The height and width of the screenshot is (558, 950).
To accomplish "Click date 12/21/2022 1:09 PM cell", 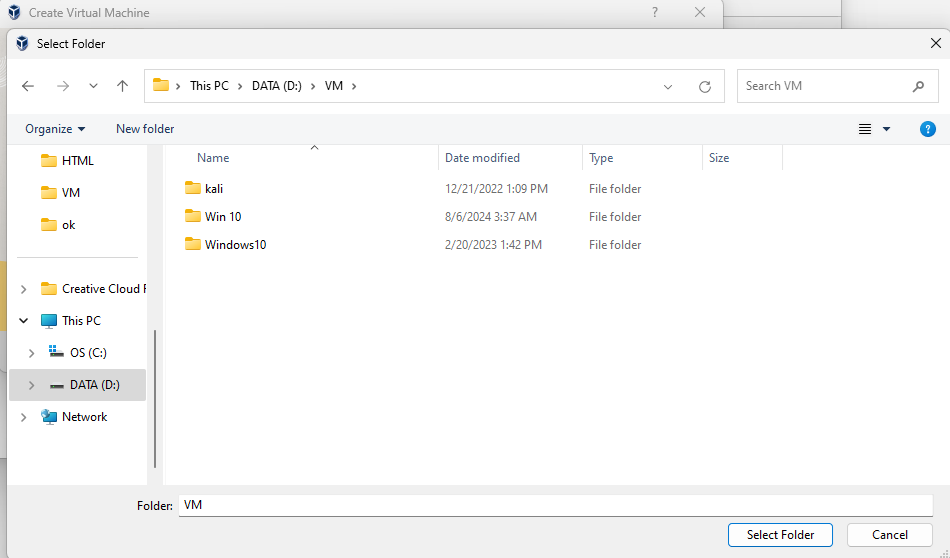I will pyautogui.click(x=496, y=189).
